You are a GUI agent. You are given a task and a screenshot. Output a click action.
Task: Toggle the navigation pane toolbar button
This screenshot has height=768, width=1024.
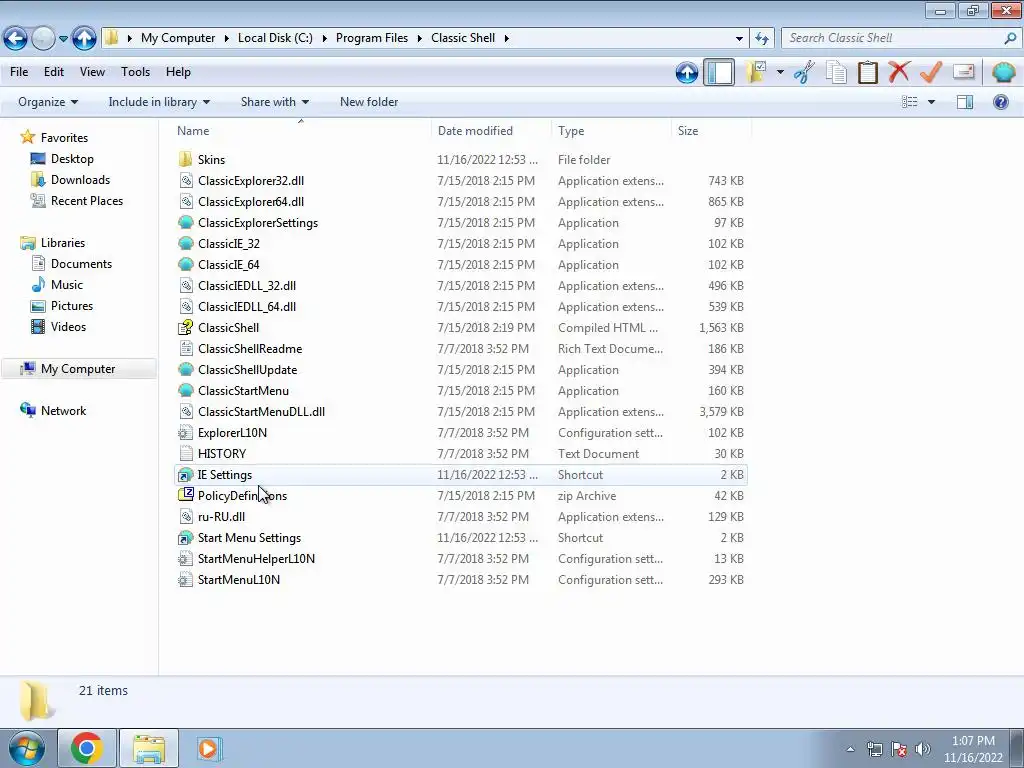719,72
